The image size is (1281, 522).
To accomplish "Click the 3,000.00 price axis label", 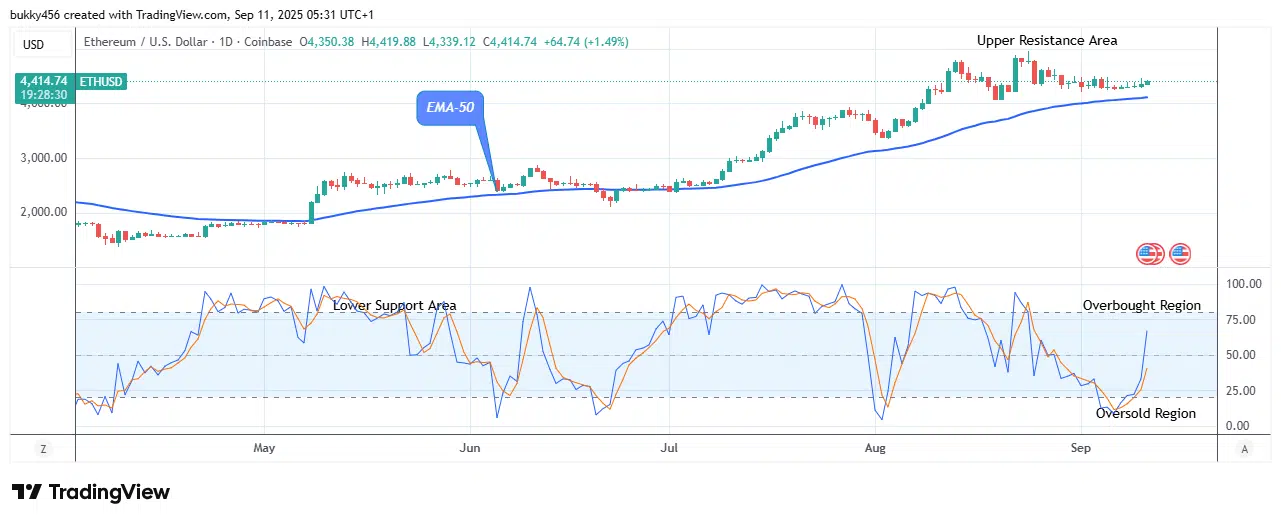I will click(x=42, y=158).
